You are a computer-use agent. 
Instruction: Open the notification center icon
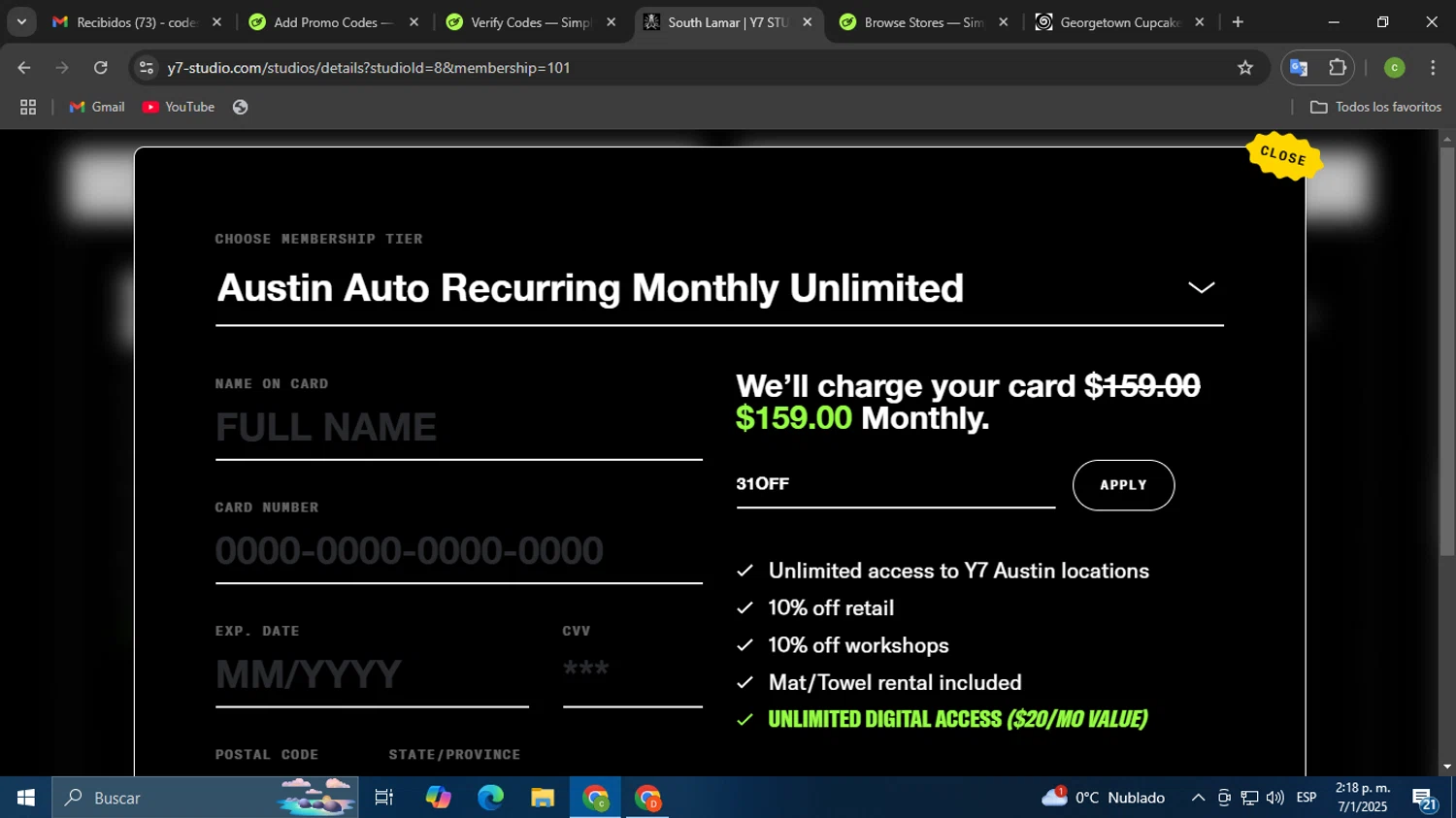[1424, 799]
